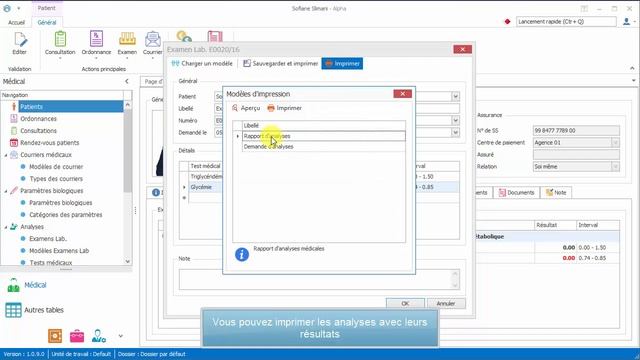The height and width of the screenshot is (360, 640).
Task: Click Charger un modèle in Examen Lab
Action: (202, 64)
